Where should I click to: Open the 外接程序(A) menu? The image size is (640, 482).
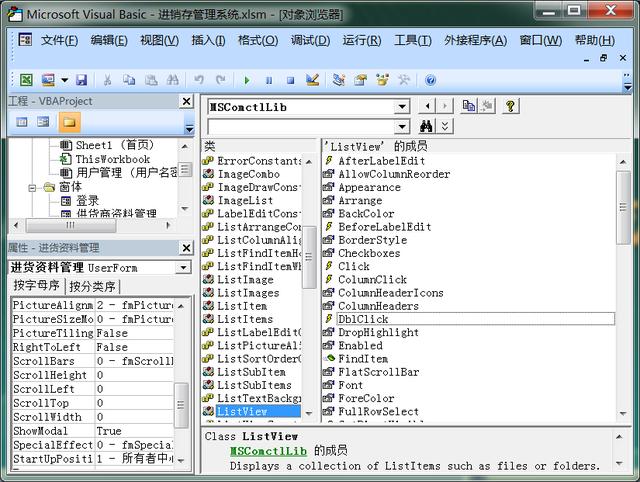pos(476,40)
